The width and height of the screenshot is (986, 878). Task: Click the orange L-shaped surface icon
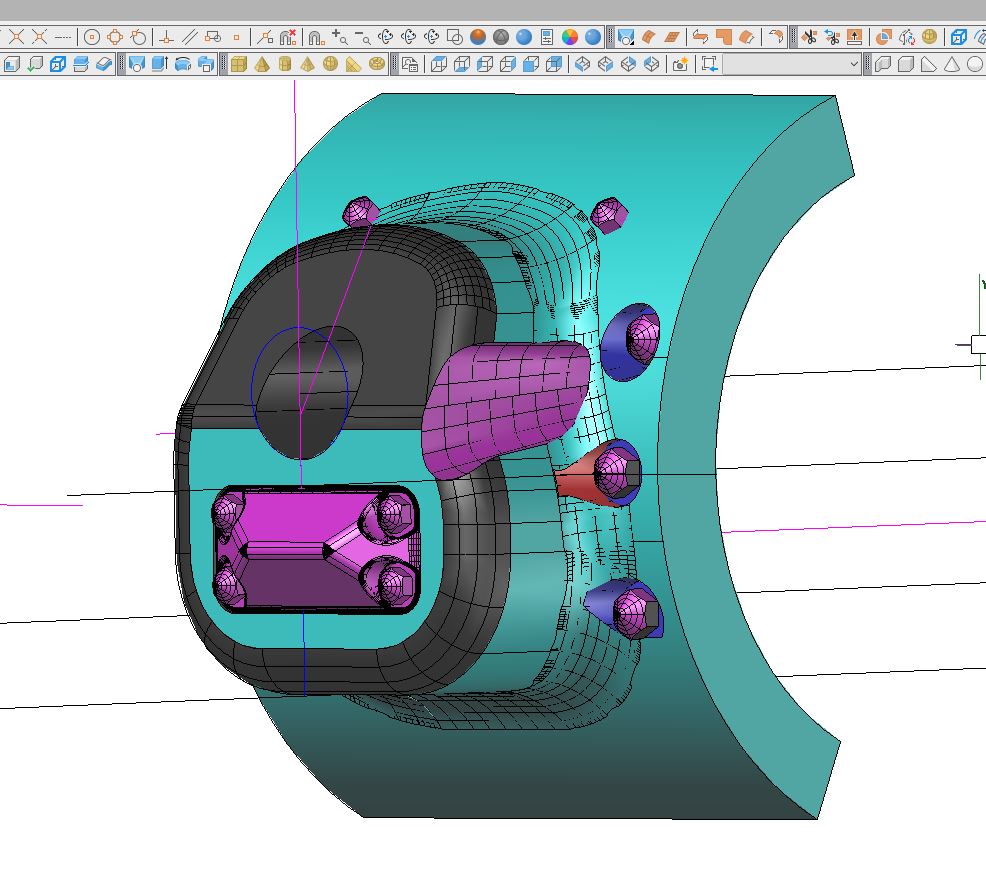pos(723,38)
